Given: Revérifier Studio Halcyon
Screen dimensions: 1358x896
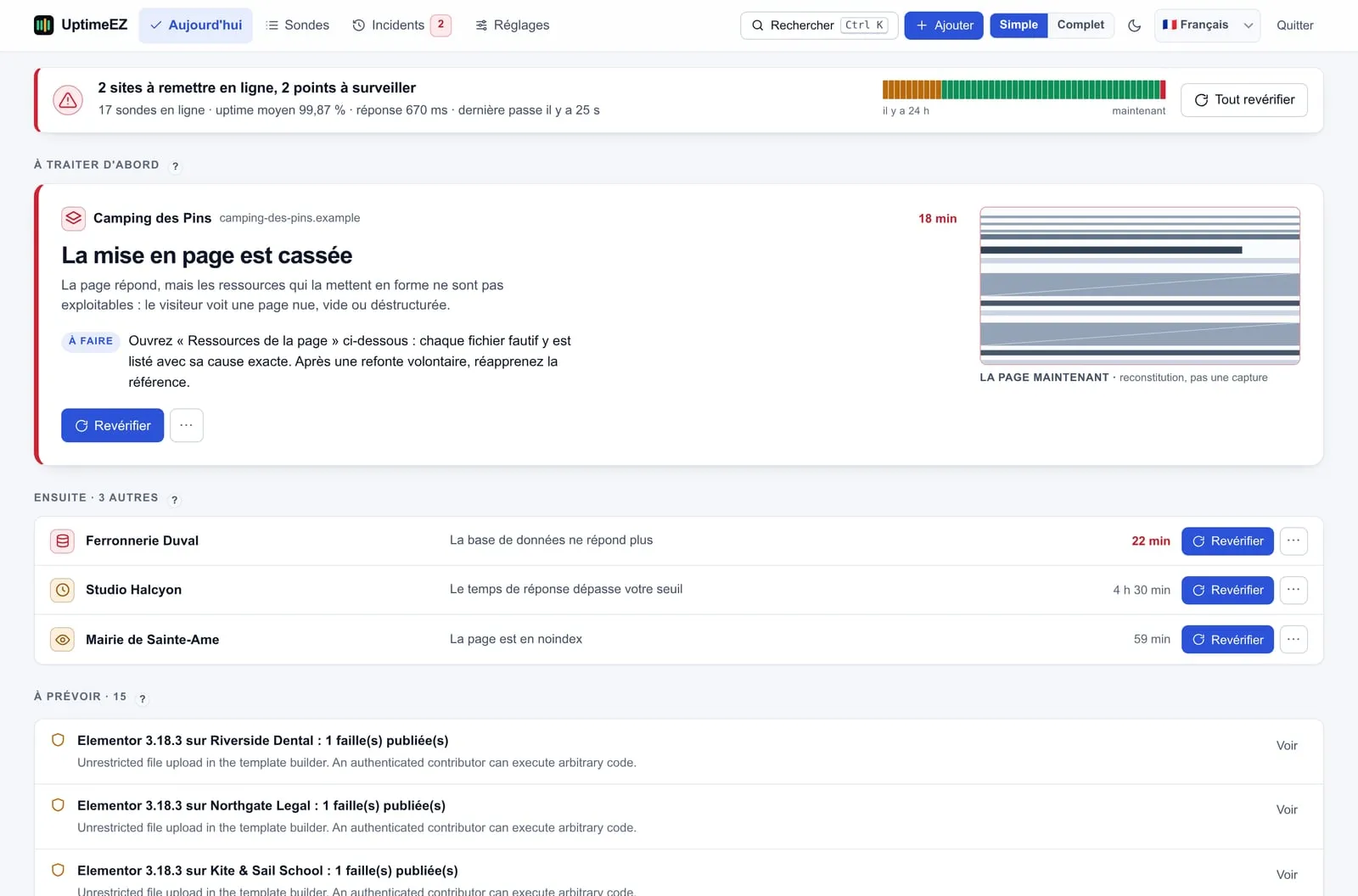Looking at the screenshot, I should pos(1227,590).
